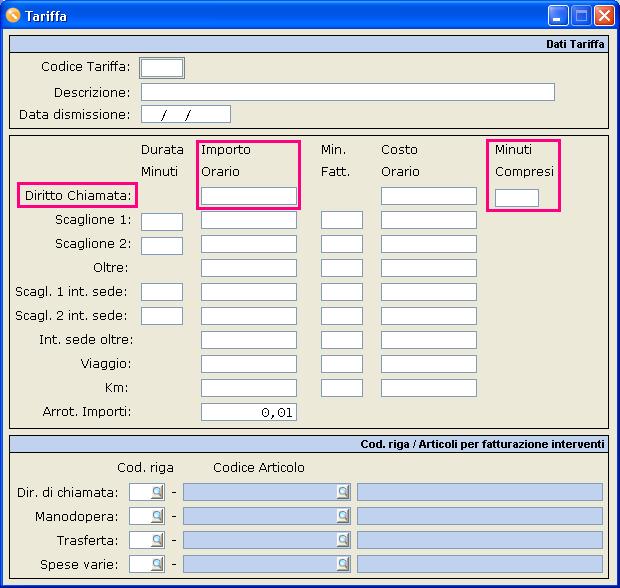Open lookup for Dir. di chiamata Cod. riga
Viewport: 620px width, 588px height.
coord(157,492)
